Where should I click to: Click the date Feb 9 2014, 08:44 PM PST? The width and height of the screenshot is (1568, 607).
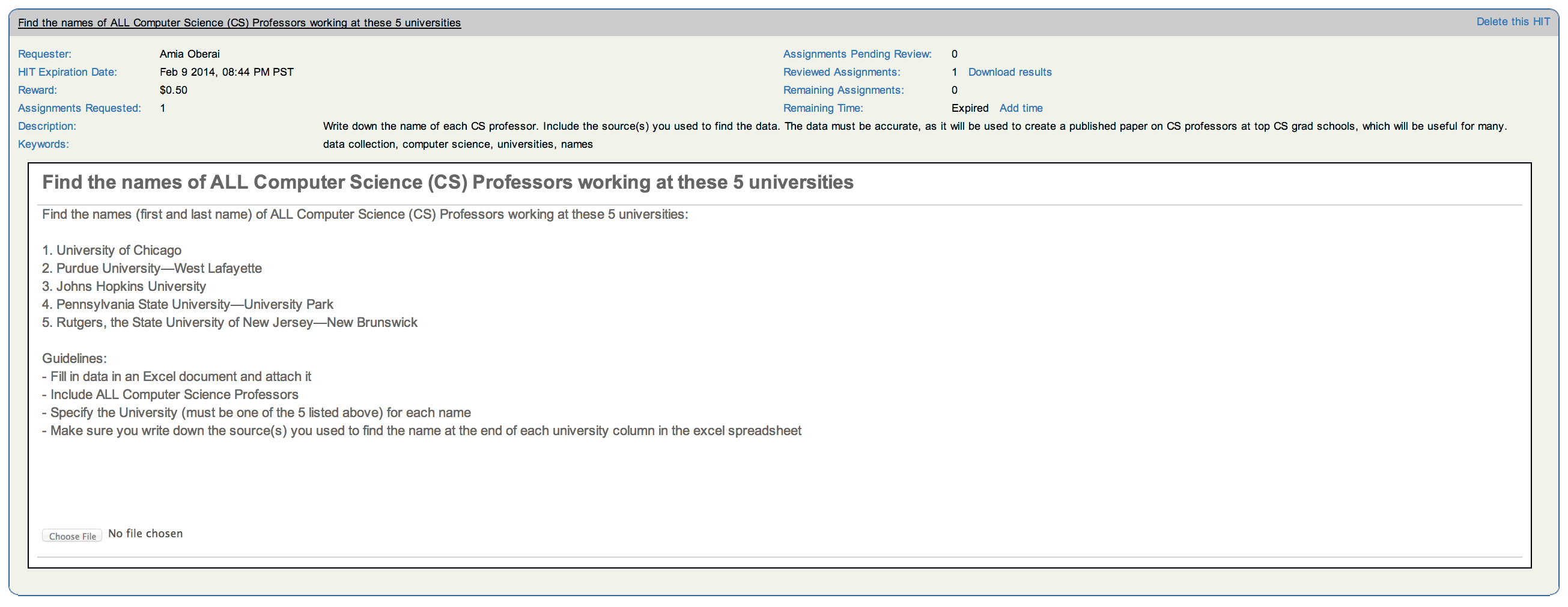click(x=226, y=72)
